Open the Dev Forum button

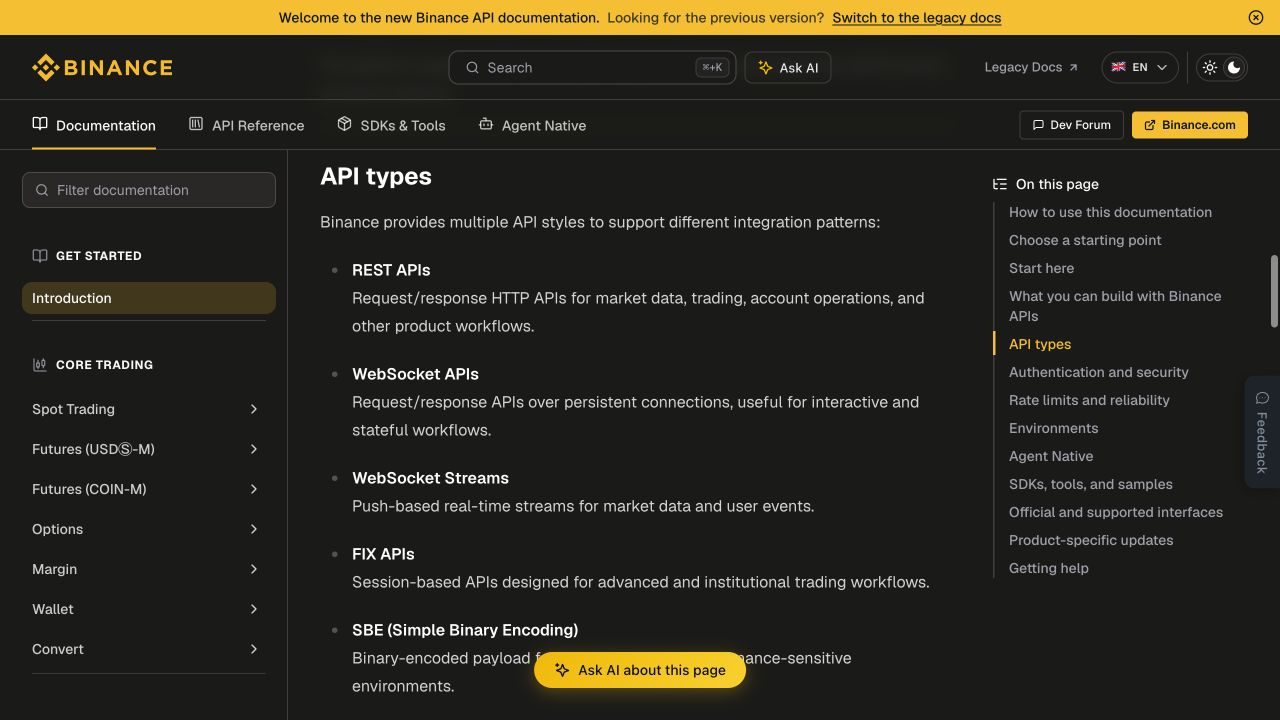click(1071, 125)
